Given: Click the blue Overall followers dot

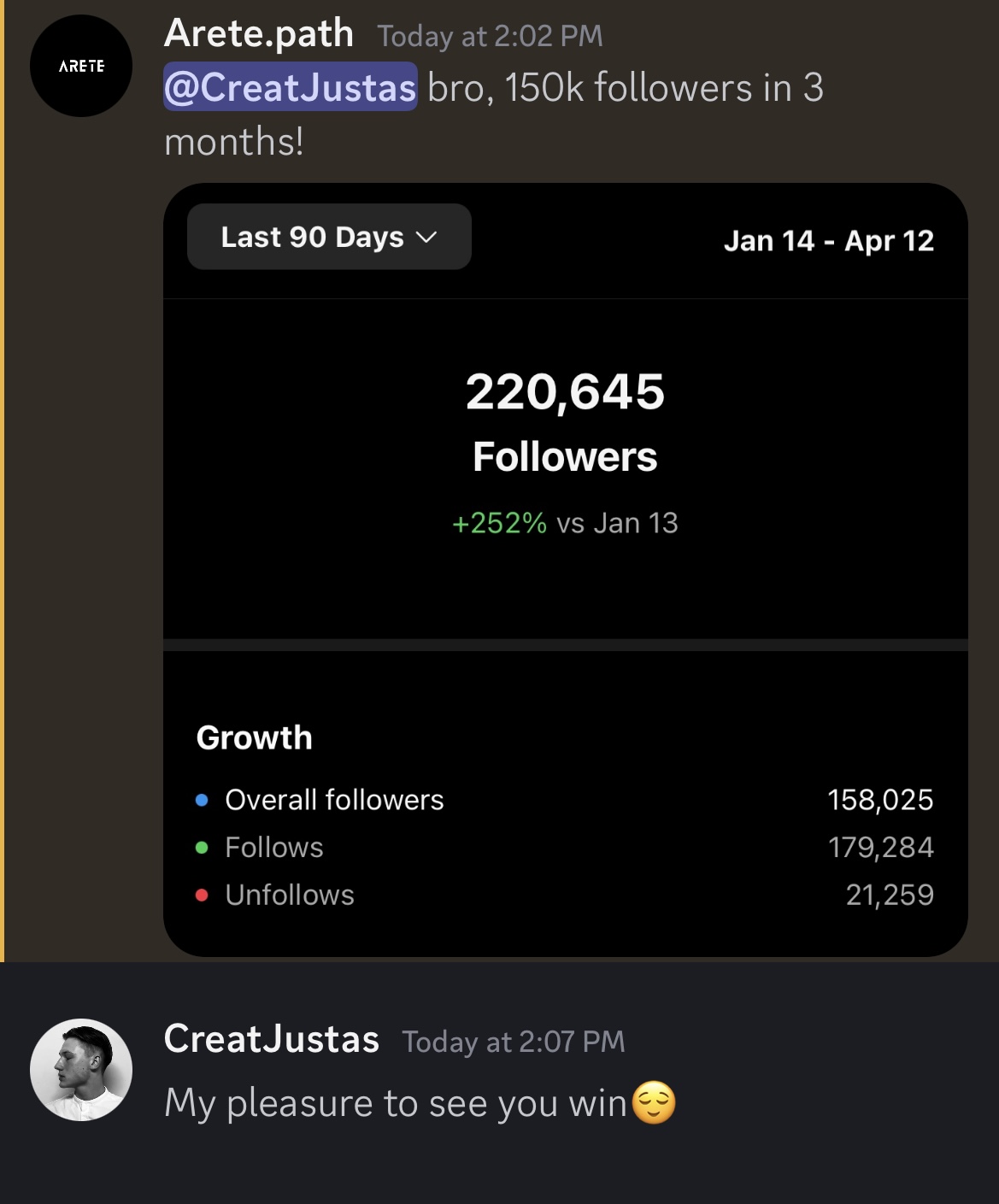Looking at the screenshot, I should click(202, 801).
